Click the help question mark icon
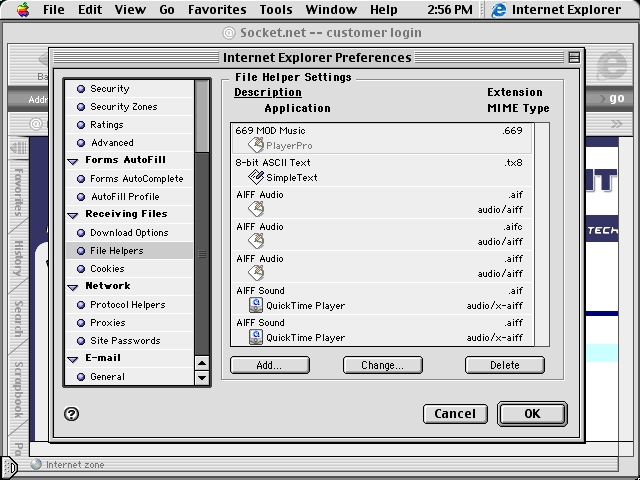The height and width of the screenshot is (480, 640). [x=71, y=414]
